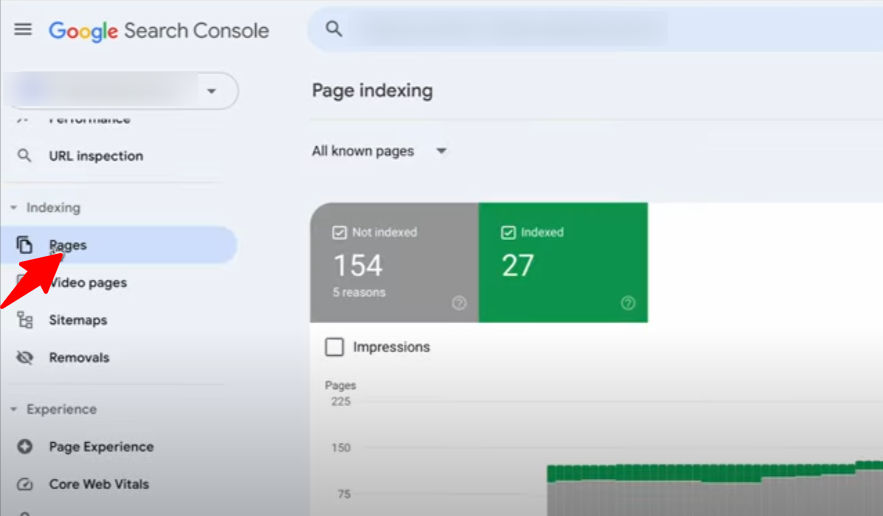Viewport: 883px width, 516px height.
Task: Open the property selector dropdown
Action: coord(121,91)
